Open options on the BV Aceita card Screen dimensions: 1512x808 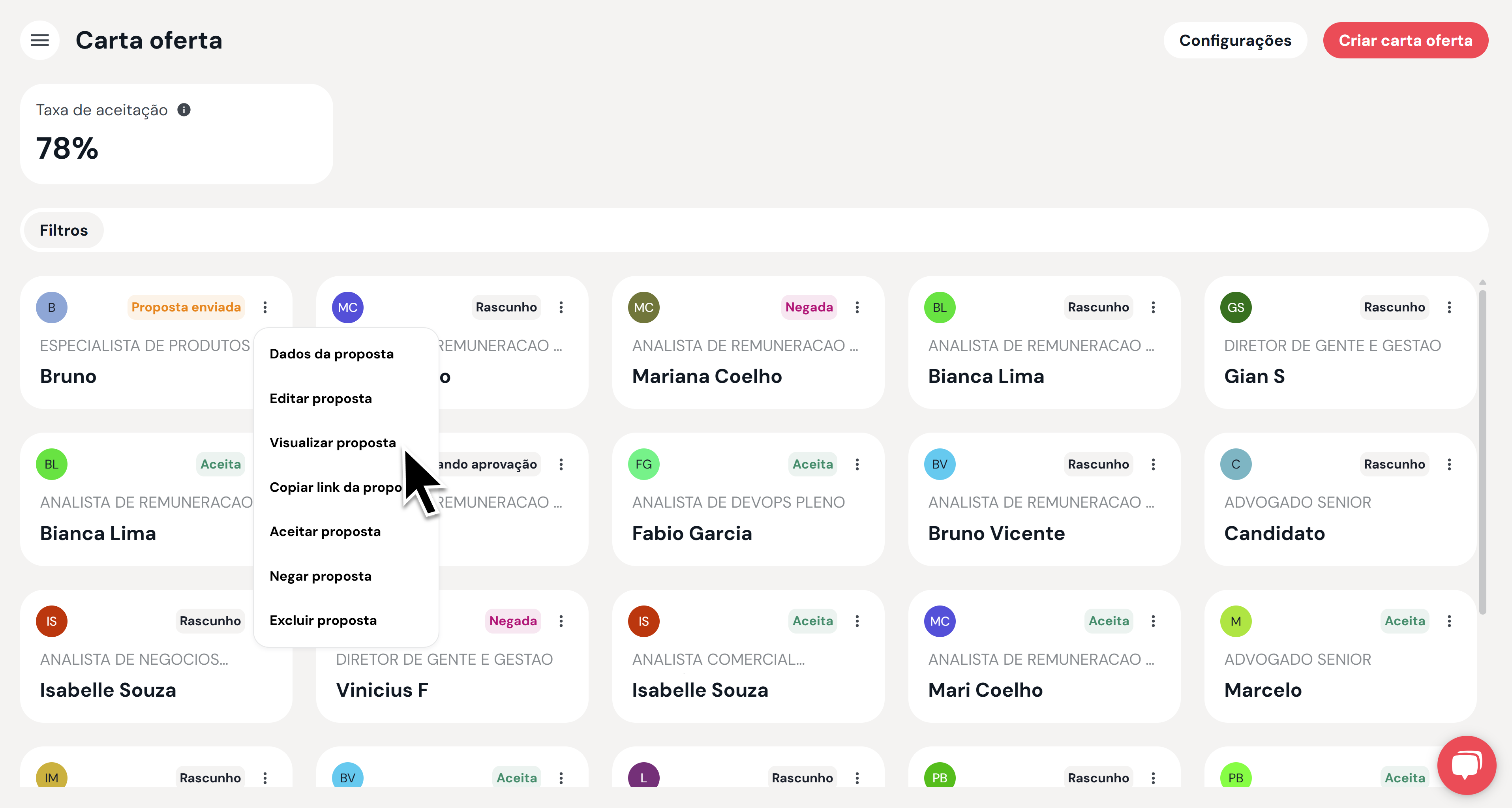[x=561, y=778]
